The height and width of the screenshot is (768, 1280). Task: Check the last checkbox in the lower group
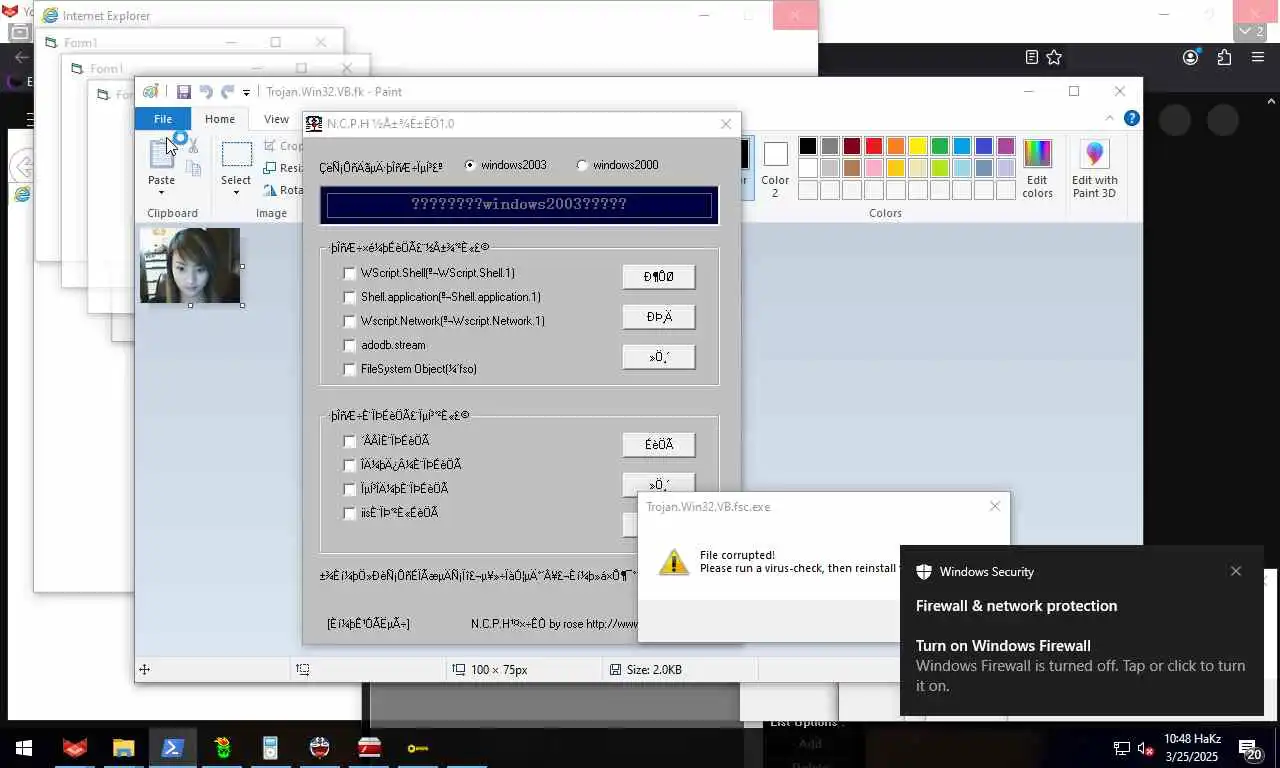click(x=349, y=513)
